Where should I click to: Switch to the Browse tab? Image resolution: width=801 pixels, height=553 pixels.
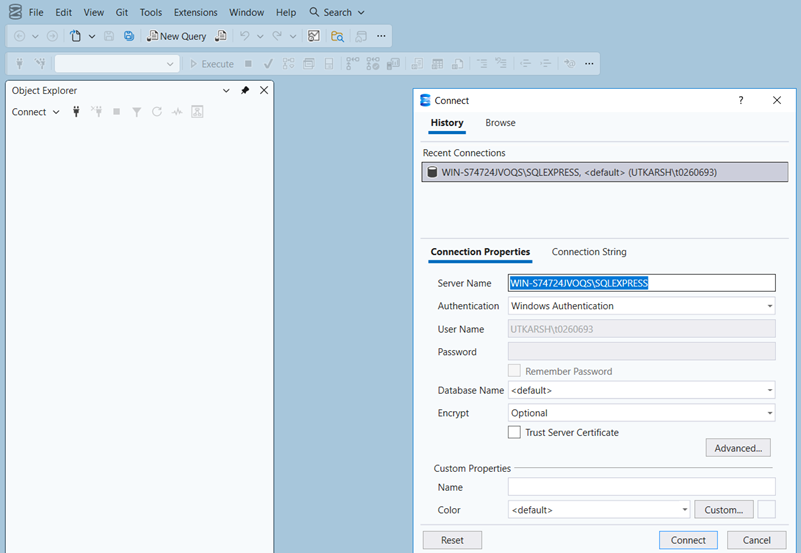(x=500, y=123)
